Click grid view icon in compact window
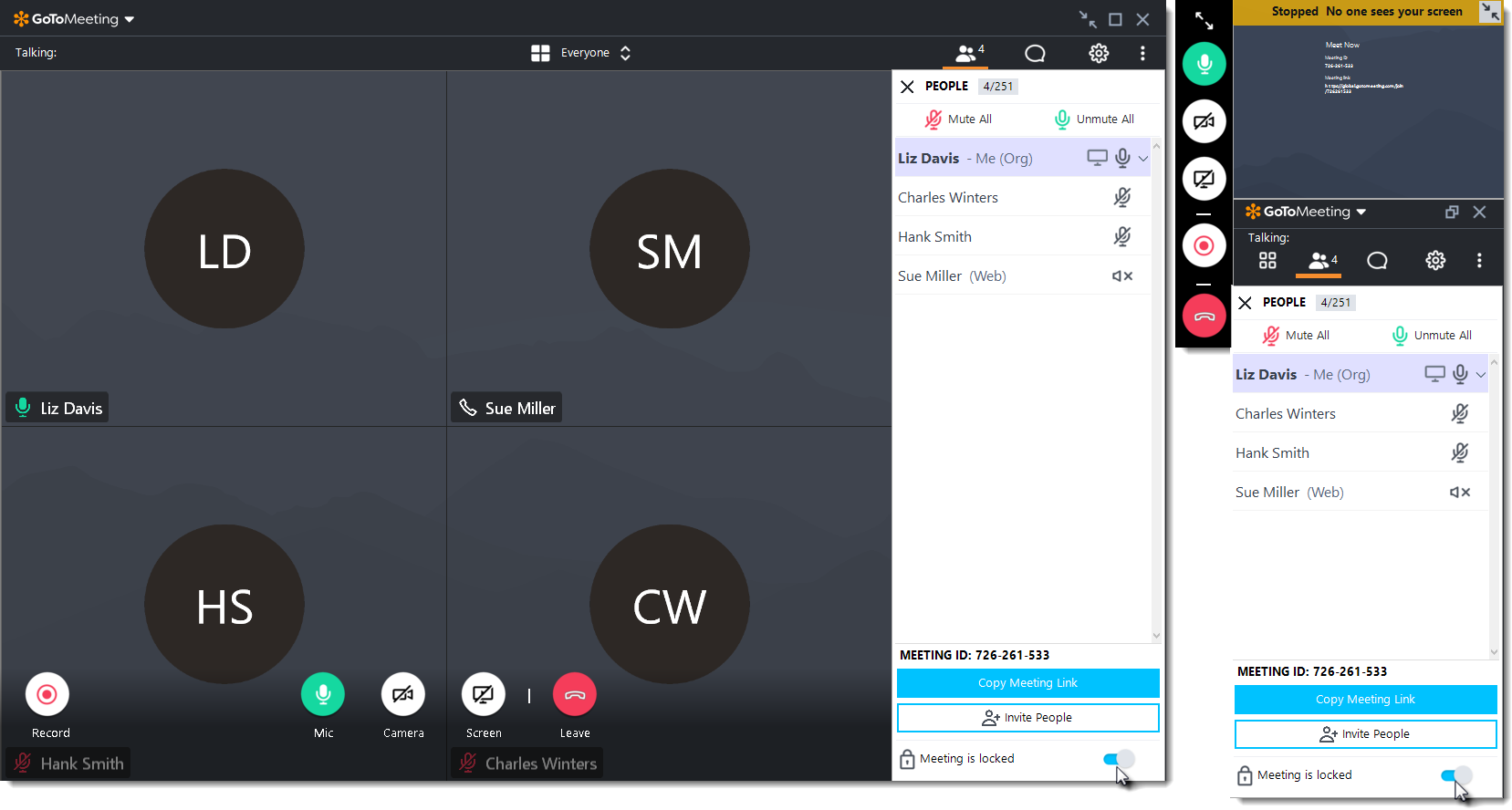Image resolution: width=1512 pixels, height=810 pixels. (x=1267, y=261)
